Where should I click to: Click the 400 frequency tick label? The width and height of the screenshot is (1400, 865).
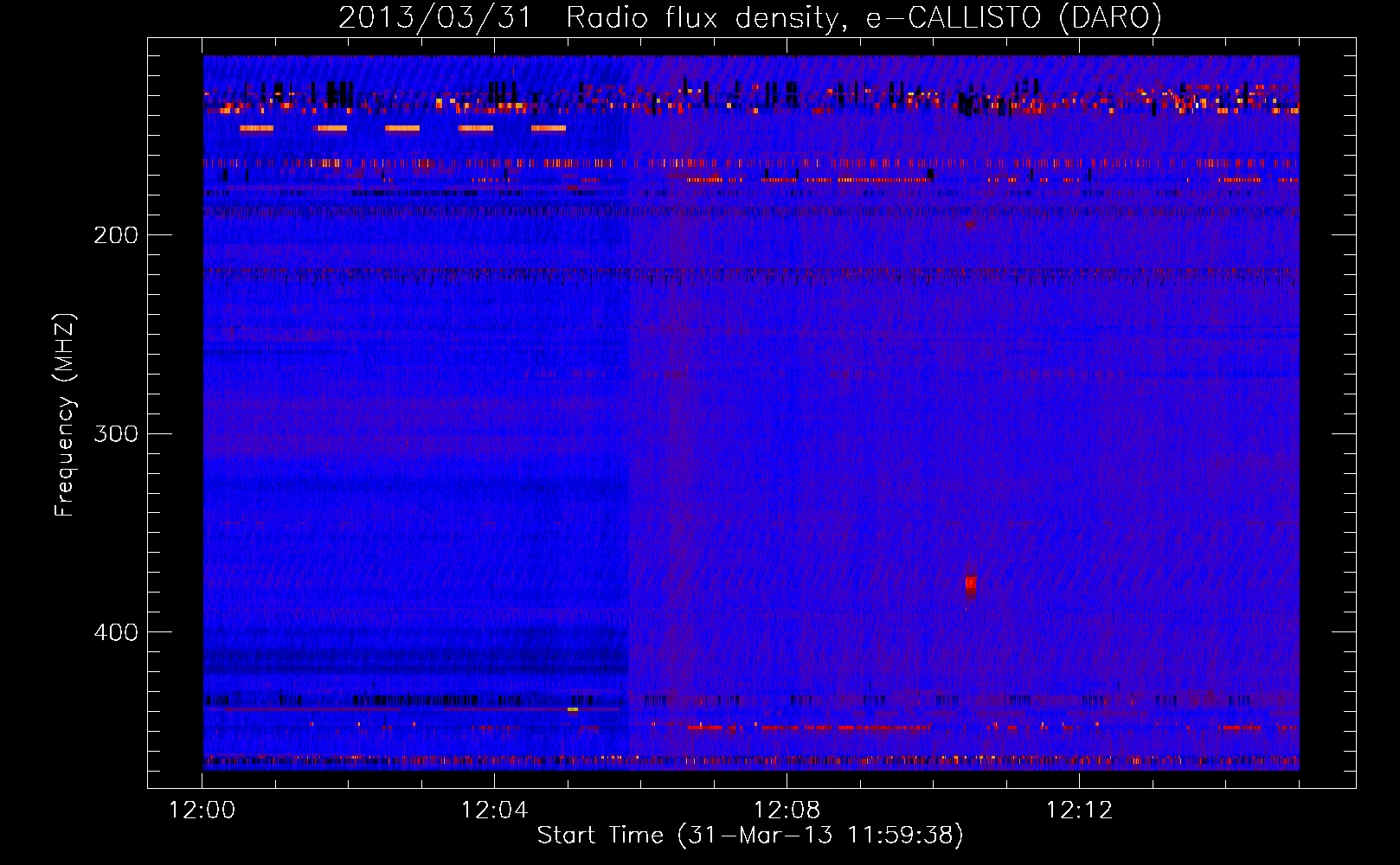pos(116,632)
